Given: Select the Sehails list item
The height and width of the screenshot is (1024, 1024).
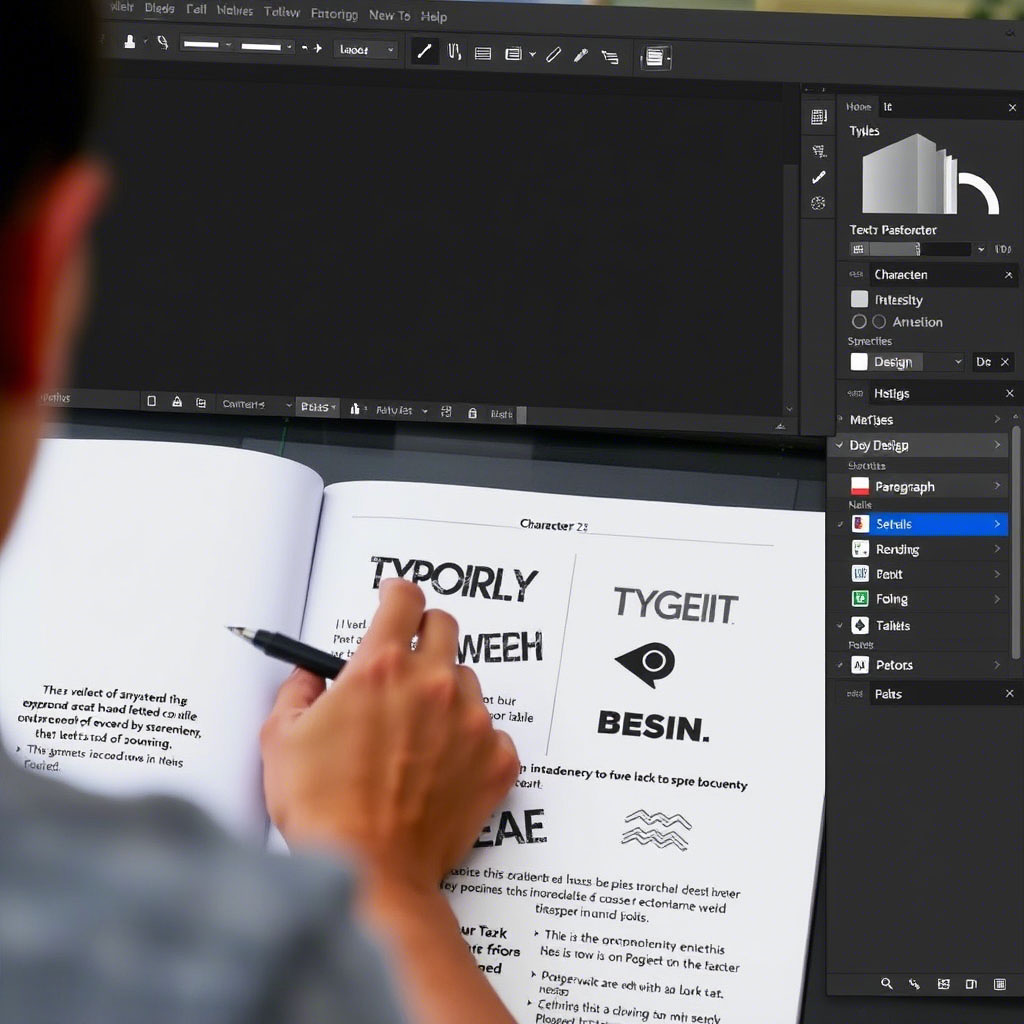Looking at the screenshot, I should pos(929,524).
